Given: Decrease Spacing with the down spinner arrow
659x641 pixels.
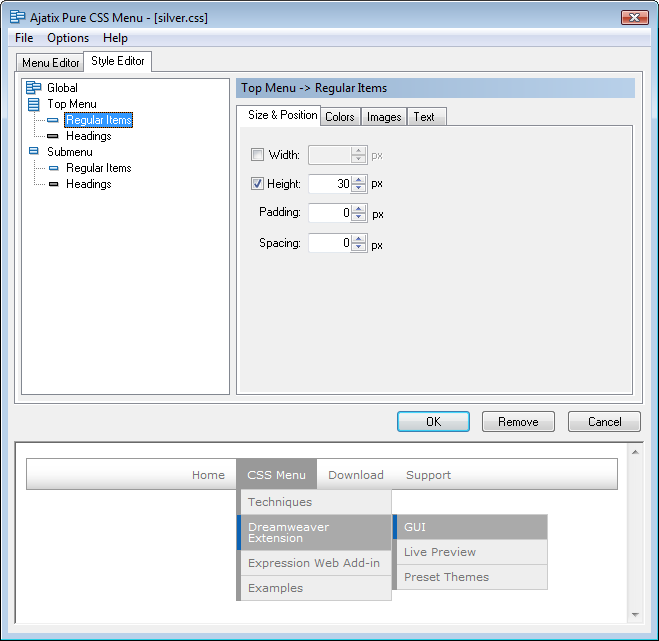Looking at the screenshot, I should coord(358,247).
